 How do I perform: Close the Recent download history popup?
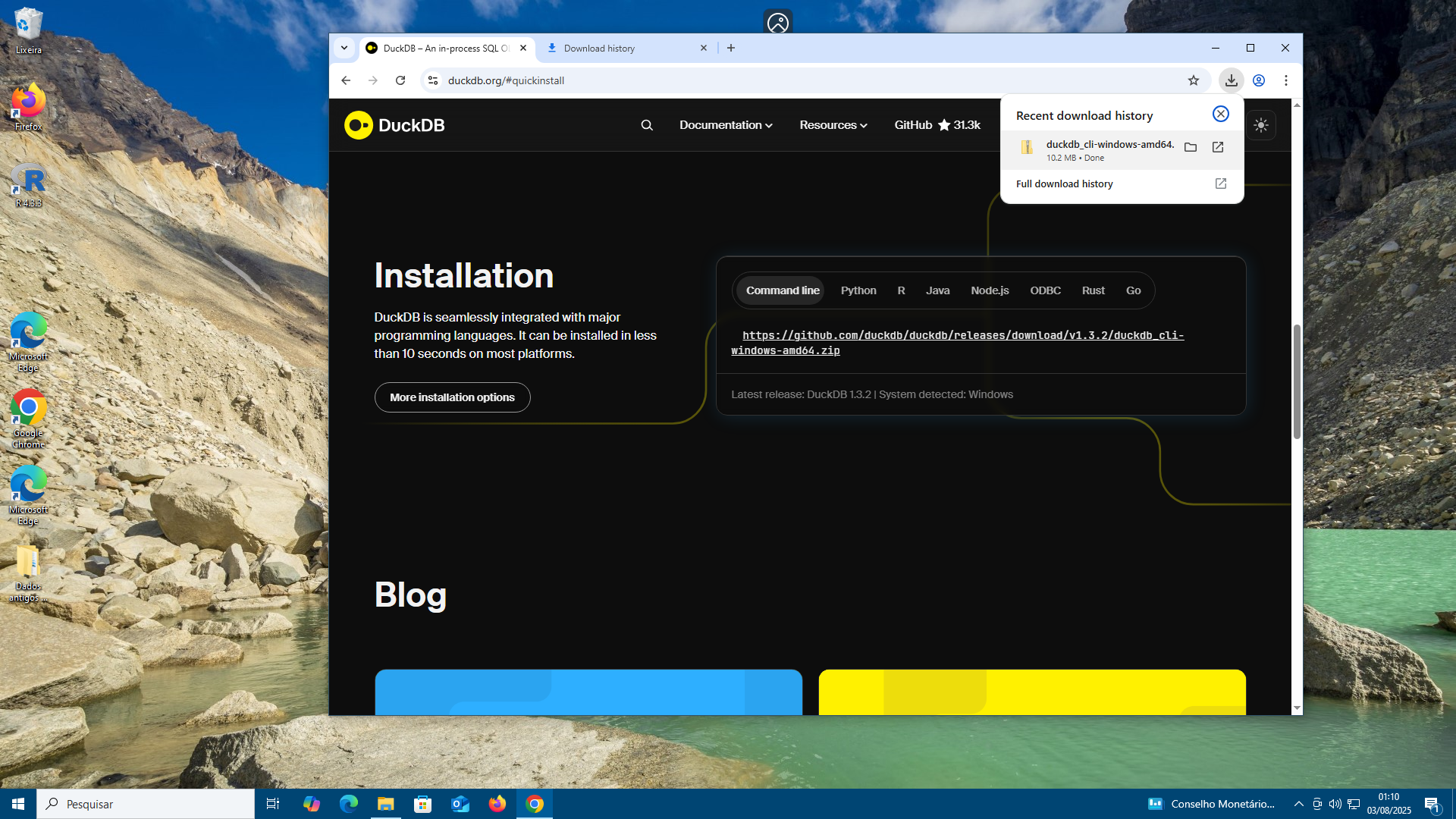pyautogui.click(x=1220, y=114)
